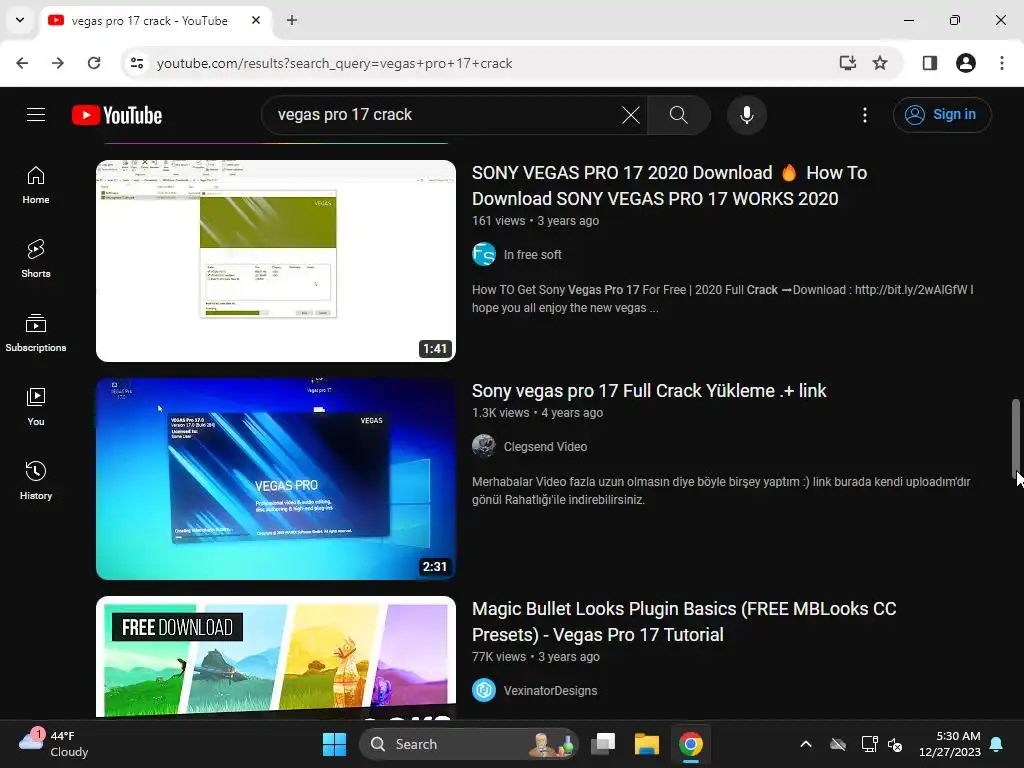Click Sign in button
The height and width of the screenshot is (768, 1024).
click(x=942, y=115)
